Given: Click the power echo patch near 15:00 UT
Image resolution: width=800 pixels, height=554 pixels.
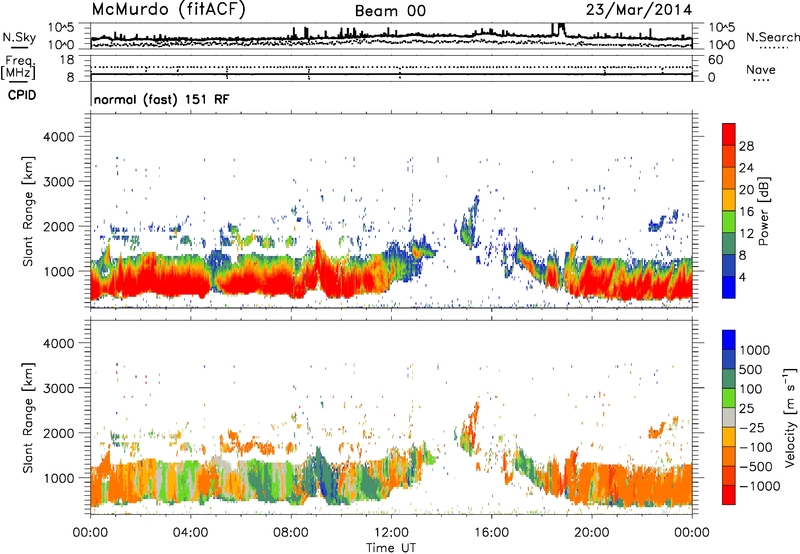Looking at the screenshot, I should pyautogui.click(x=469, y=222).
